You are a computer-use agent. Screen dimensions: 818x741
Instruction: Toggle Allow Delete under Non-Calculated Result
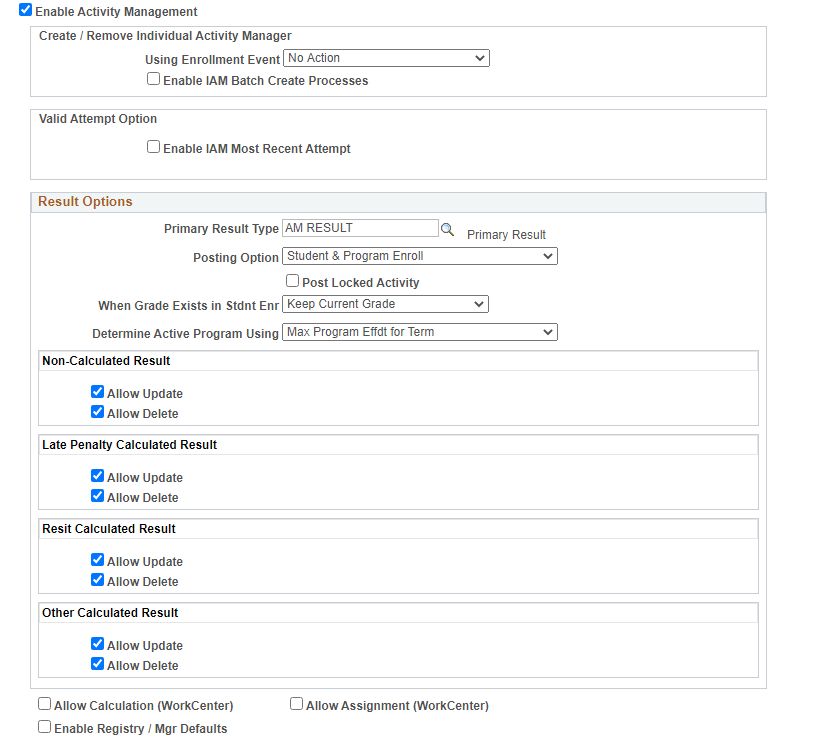pyautogui.click(x=97, y=412)
